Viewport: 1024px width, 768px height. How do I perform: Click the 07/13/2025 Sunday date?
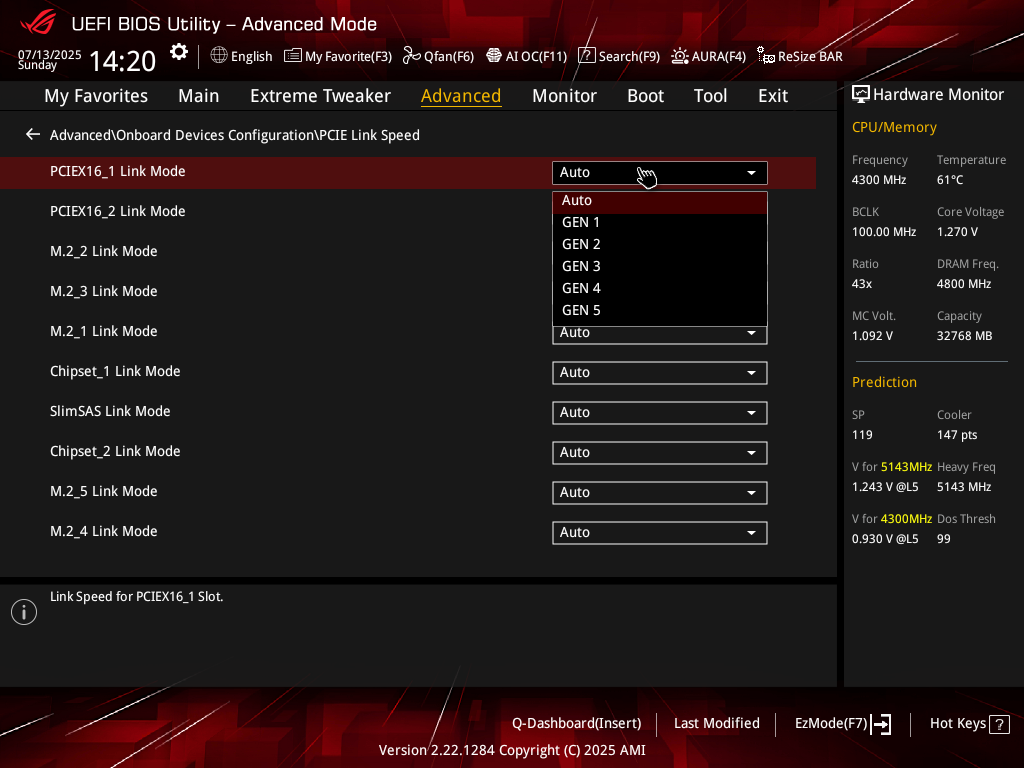point(49,59)
